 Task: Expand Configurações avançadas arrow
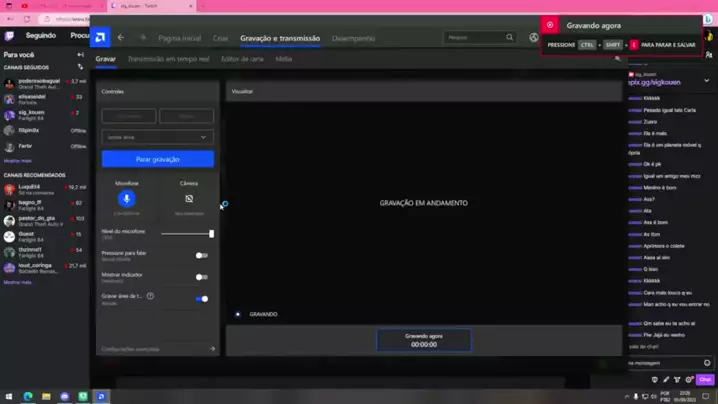tap(211, 349)
